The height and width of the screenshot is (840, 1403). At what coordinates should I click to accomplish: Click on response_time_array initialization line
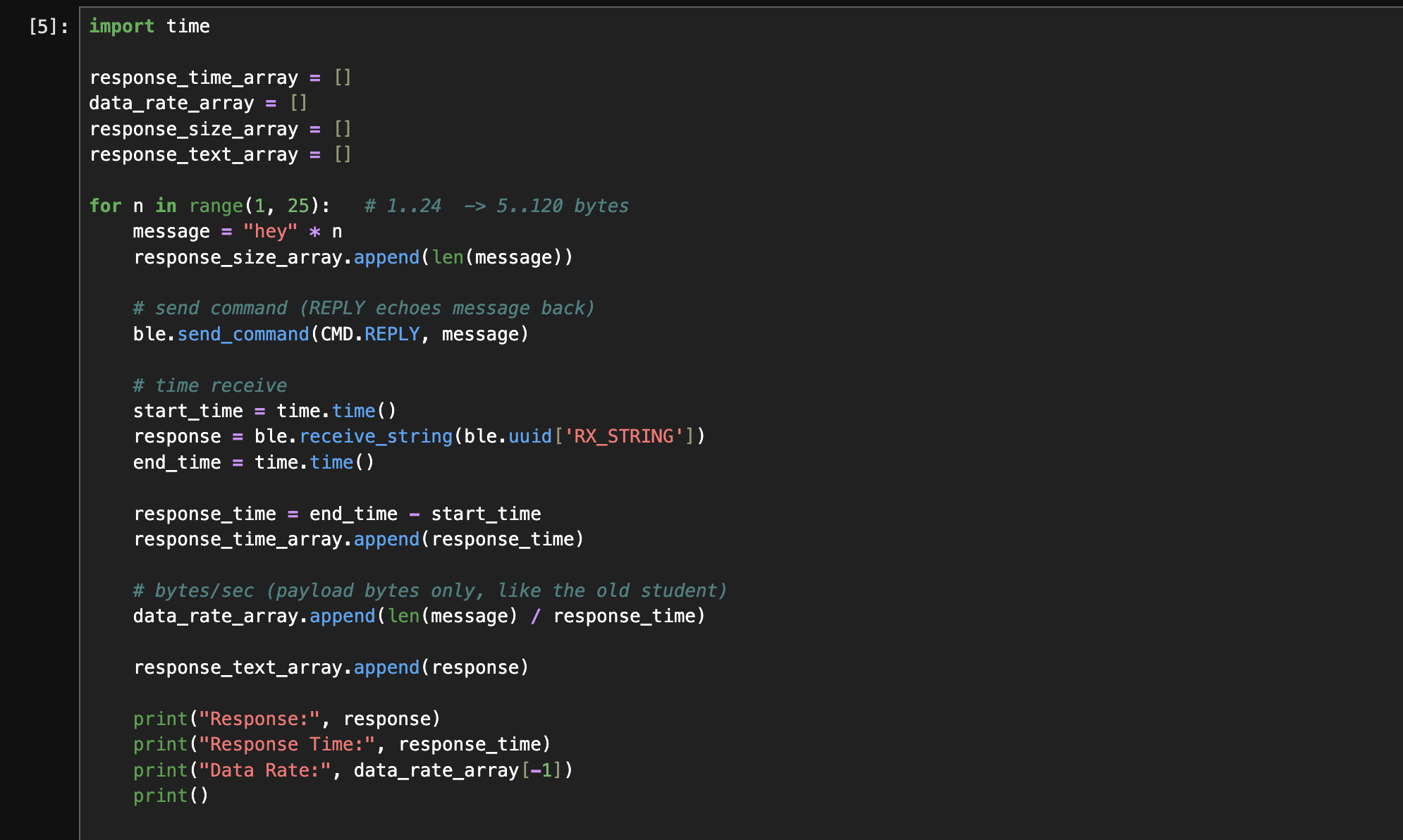click(219, 78)
